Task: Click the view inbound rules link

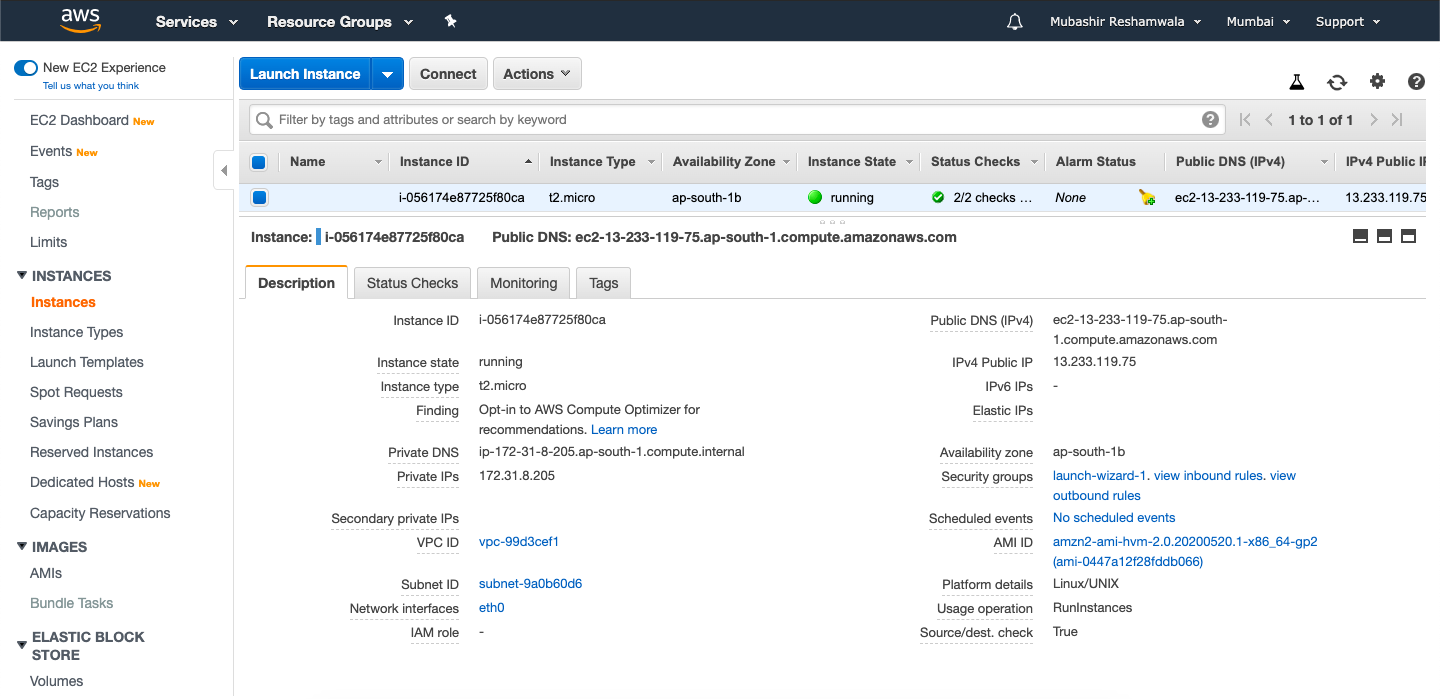Action: point(1209,476)
